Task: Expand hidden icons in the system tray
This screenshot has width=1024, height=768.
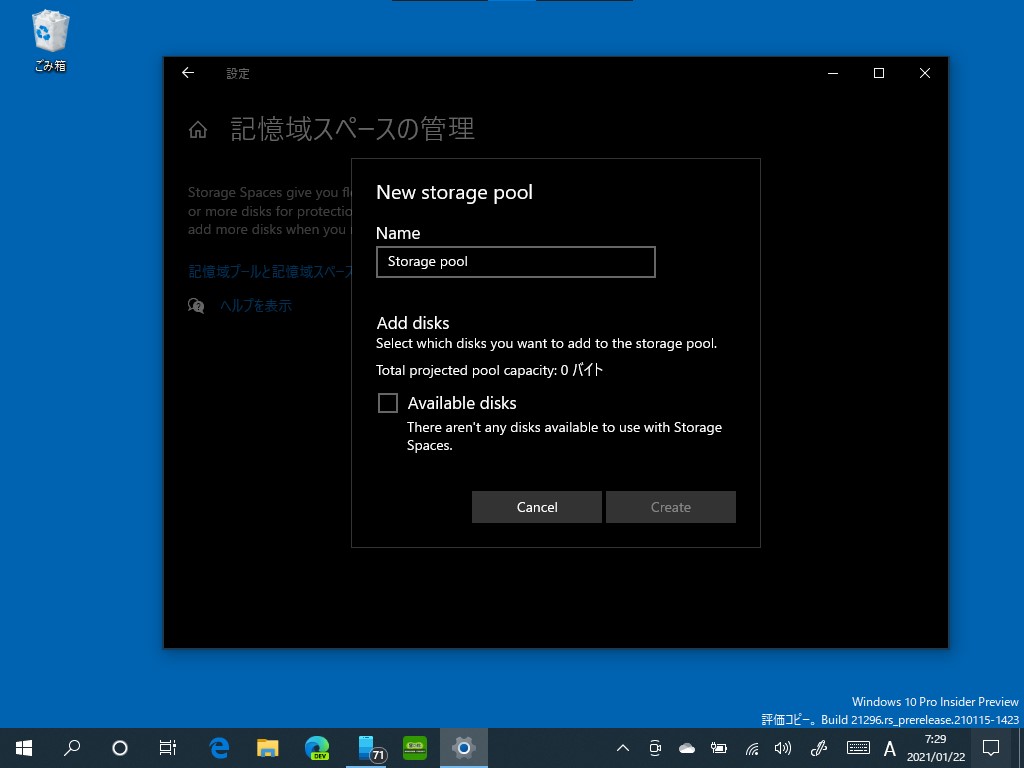Action: [622, 747]
